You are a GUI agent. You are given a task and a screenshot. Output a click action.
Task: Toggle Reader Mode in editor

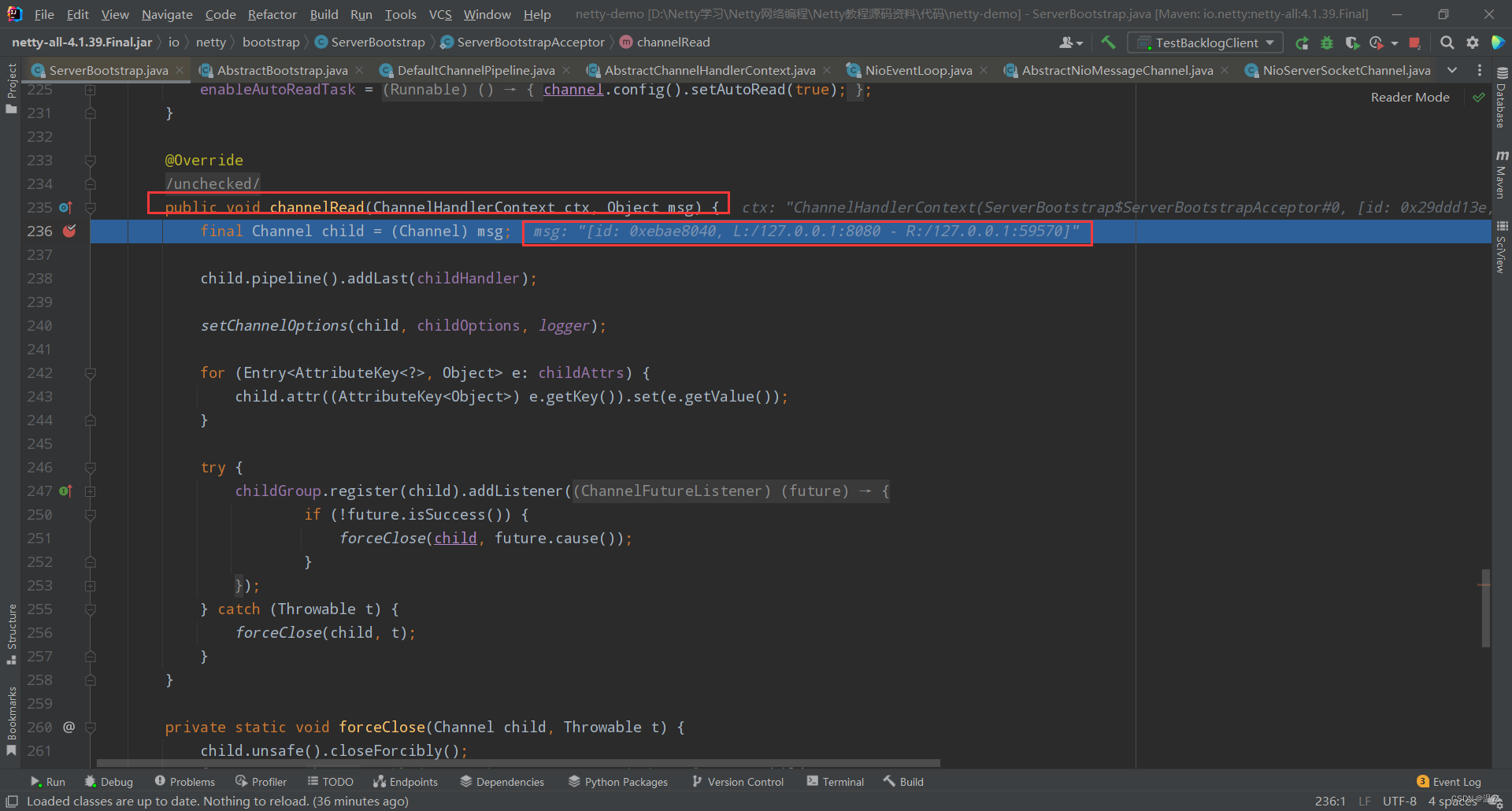pos(1410,97)
